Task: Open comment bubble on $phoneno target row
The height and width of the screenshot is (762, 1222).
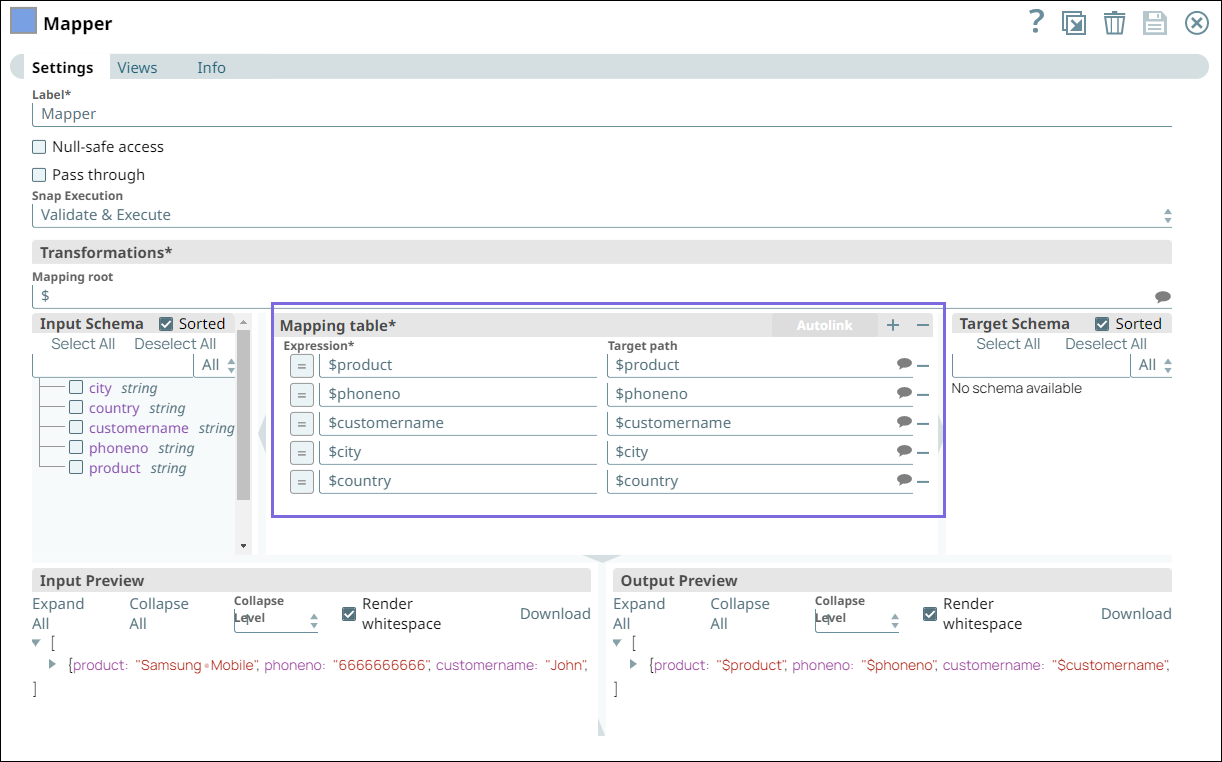Action: coord(904,393)
